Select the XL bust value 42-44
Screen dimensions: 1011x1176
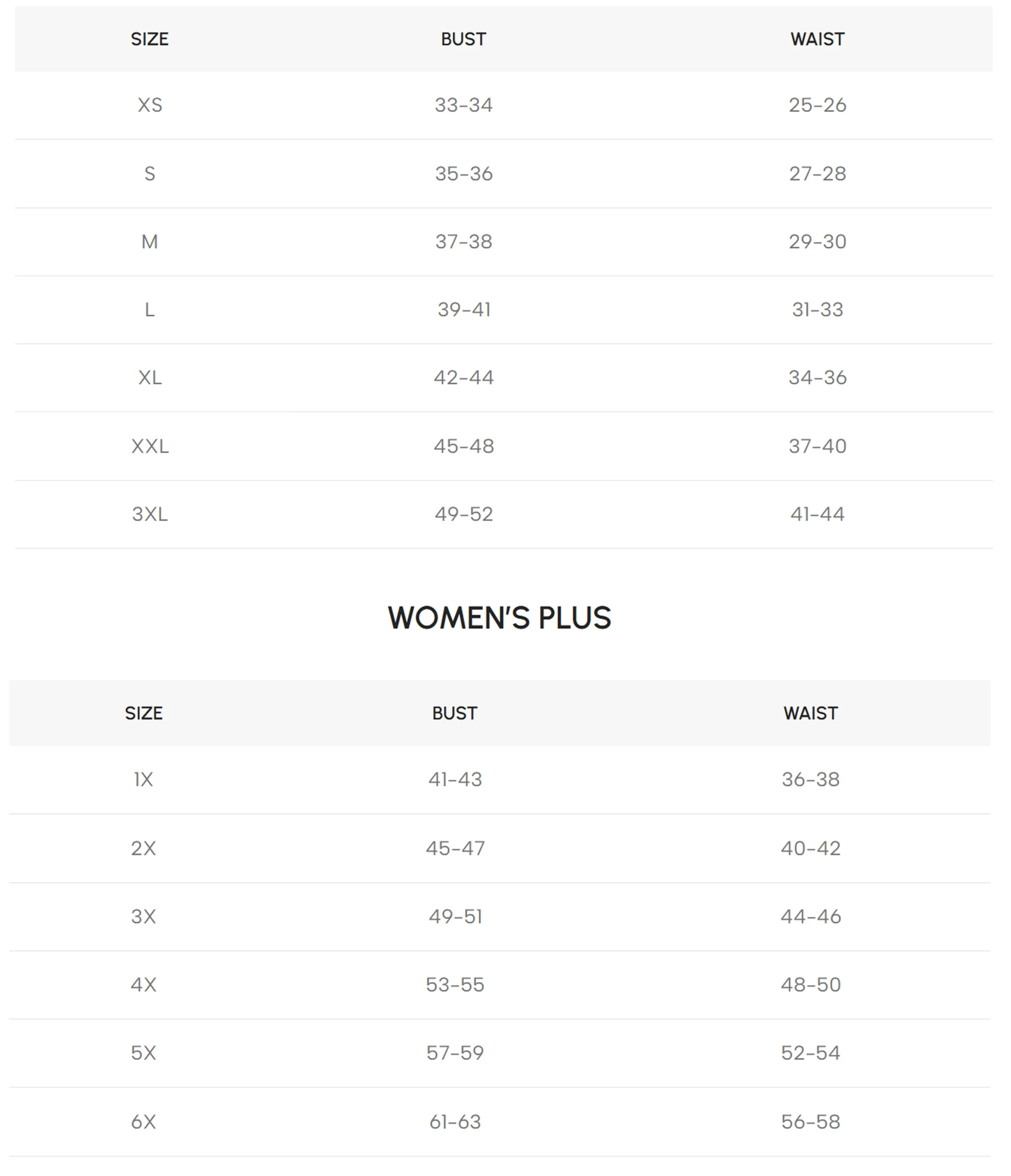click(x=464, y=378)
